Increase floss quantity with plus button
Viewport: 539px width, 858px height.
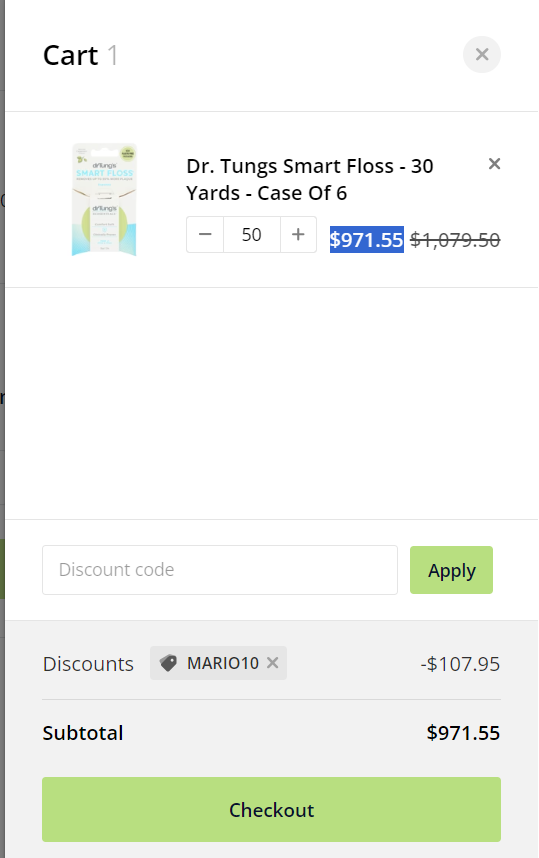pyautogui.click(x=298, y=235)
